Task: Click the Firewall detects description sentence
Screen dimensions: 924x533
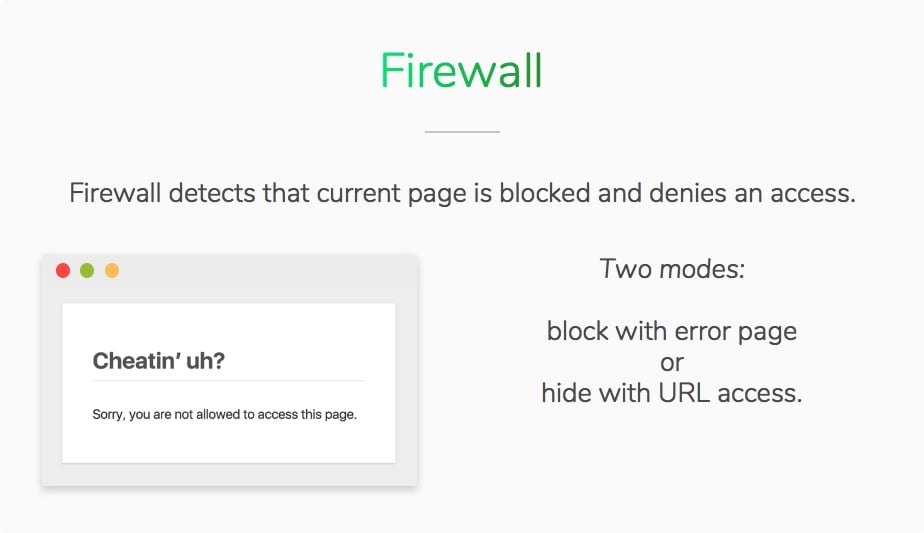Action: point(462,193)
